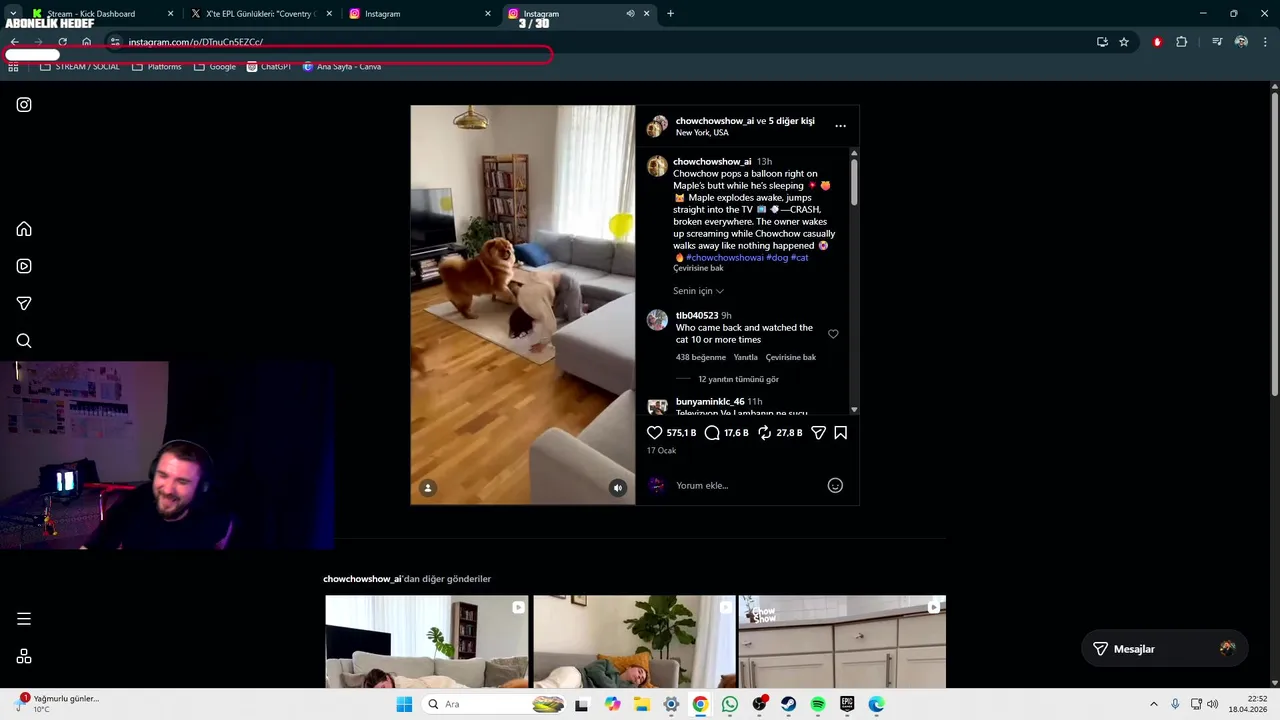The width and height of the screenshot is (1280, 720).
Task: Click the browser Home button
Action: coord(86,42)
